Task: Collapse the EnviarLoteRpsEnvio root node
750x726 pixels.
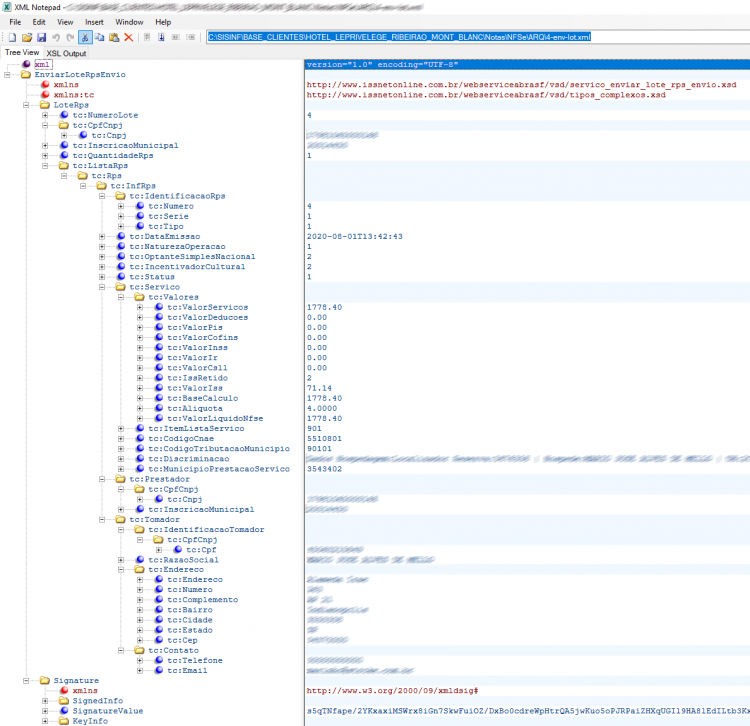Action: coord(7,75)
